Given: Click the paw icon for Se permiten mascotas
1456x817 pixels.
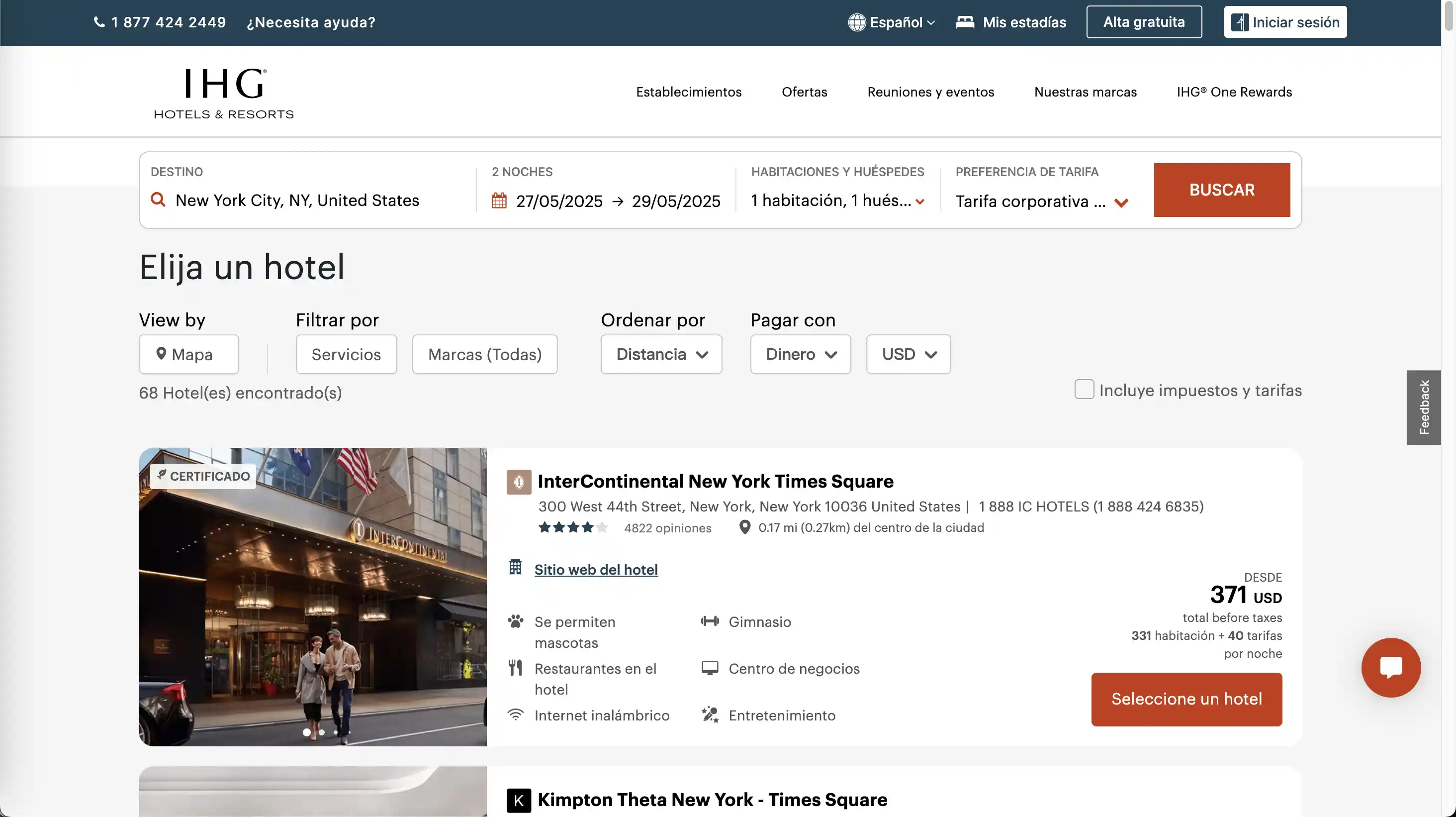Looking at the screenshot, I should 515,621.
